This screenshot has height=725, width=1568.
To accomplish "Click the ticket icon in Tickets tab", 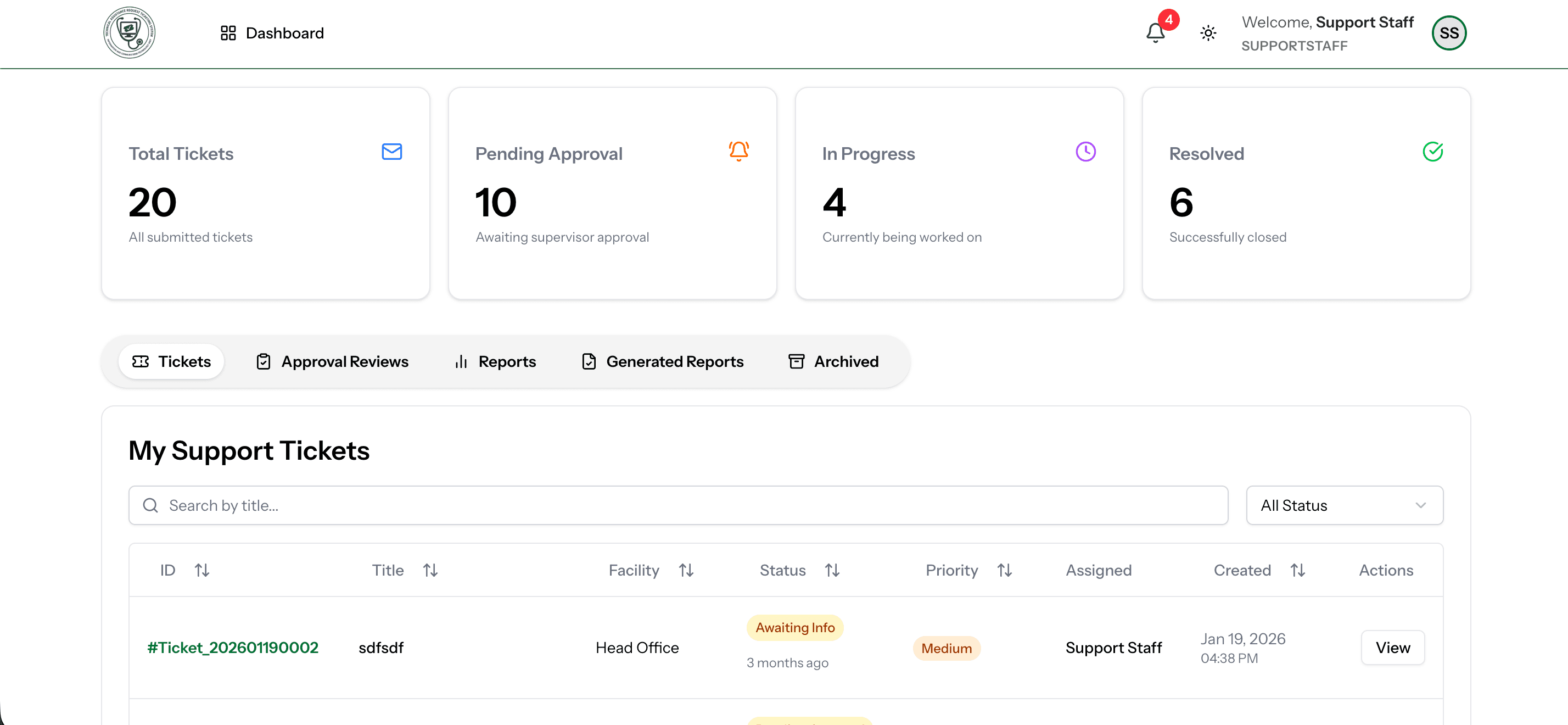I will (141, 361).
